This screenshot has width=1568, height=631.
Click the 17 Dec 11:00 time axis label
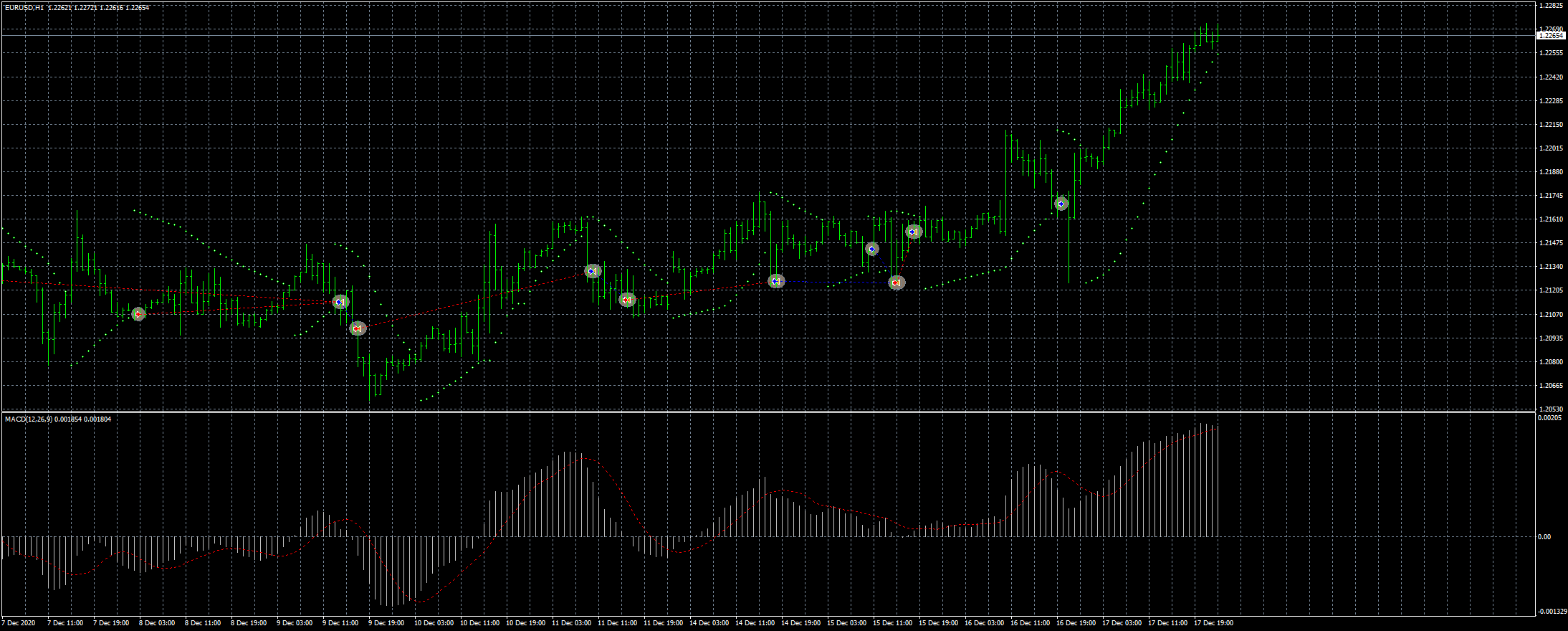point(1167,623)
